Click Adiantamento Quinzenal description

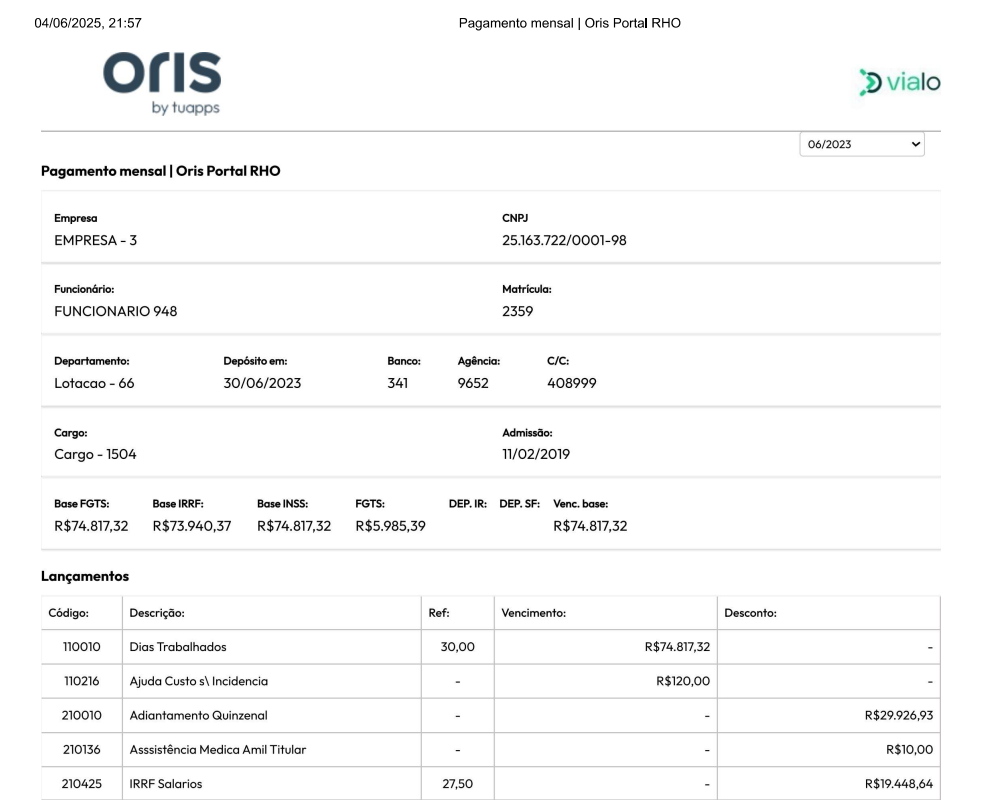click(x=199, y=715)
